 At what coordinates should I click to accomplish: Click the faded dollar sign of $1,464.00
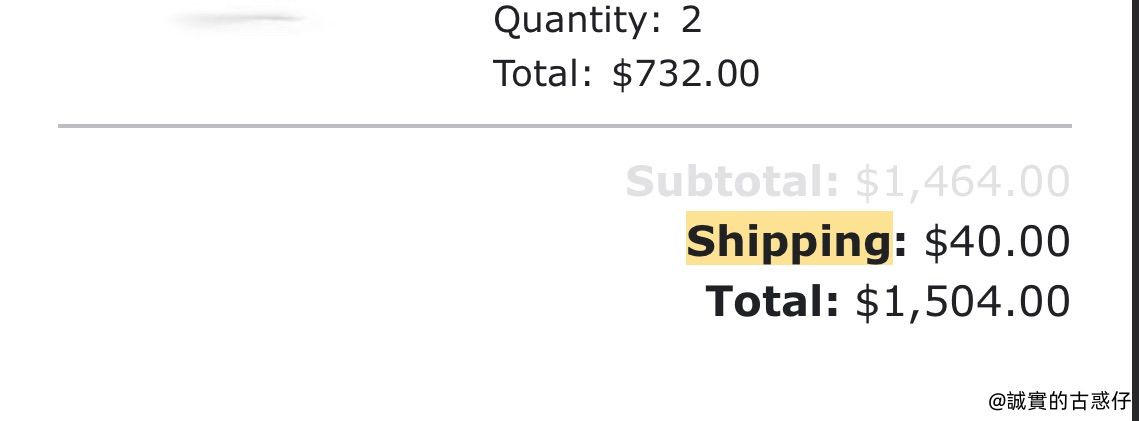(x=866, y=182)
